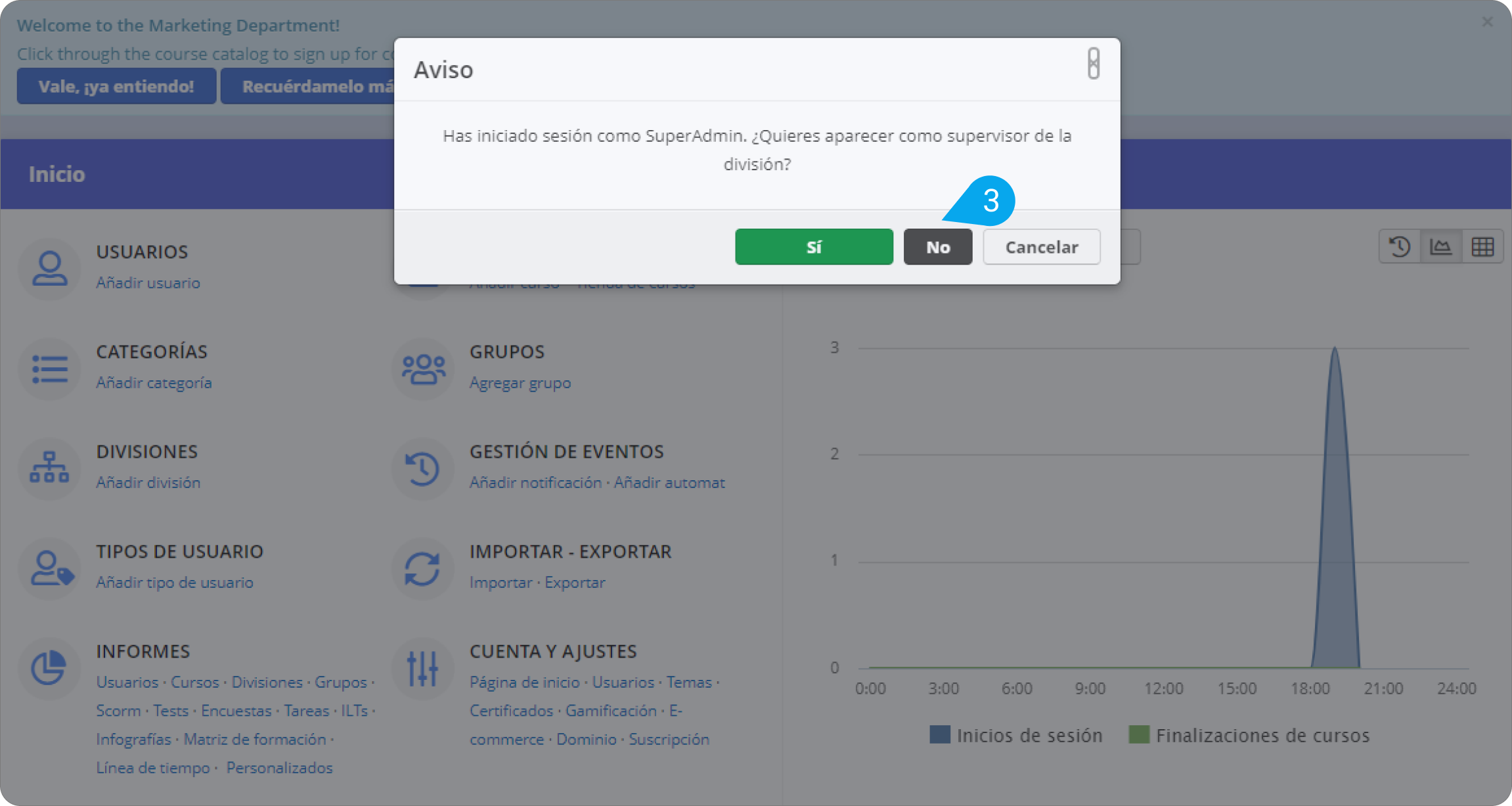Click the Exportar link

tap(575, 582)
